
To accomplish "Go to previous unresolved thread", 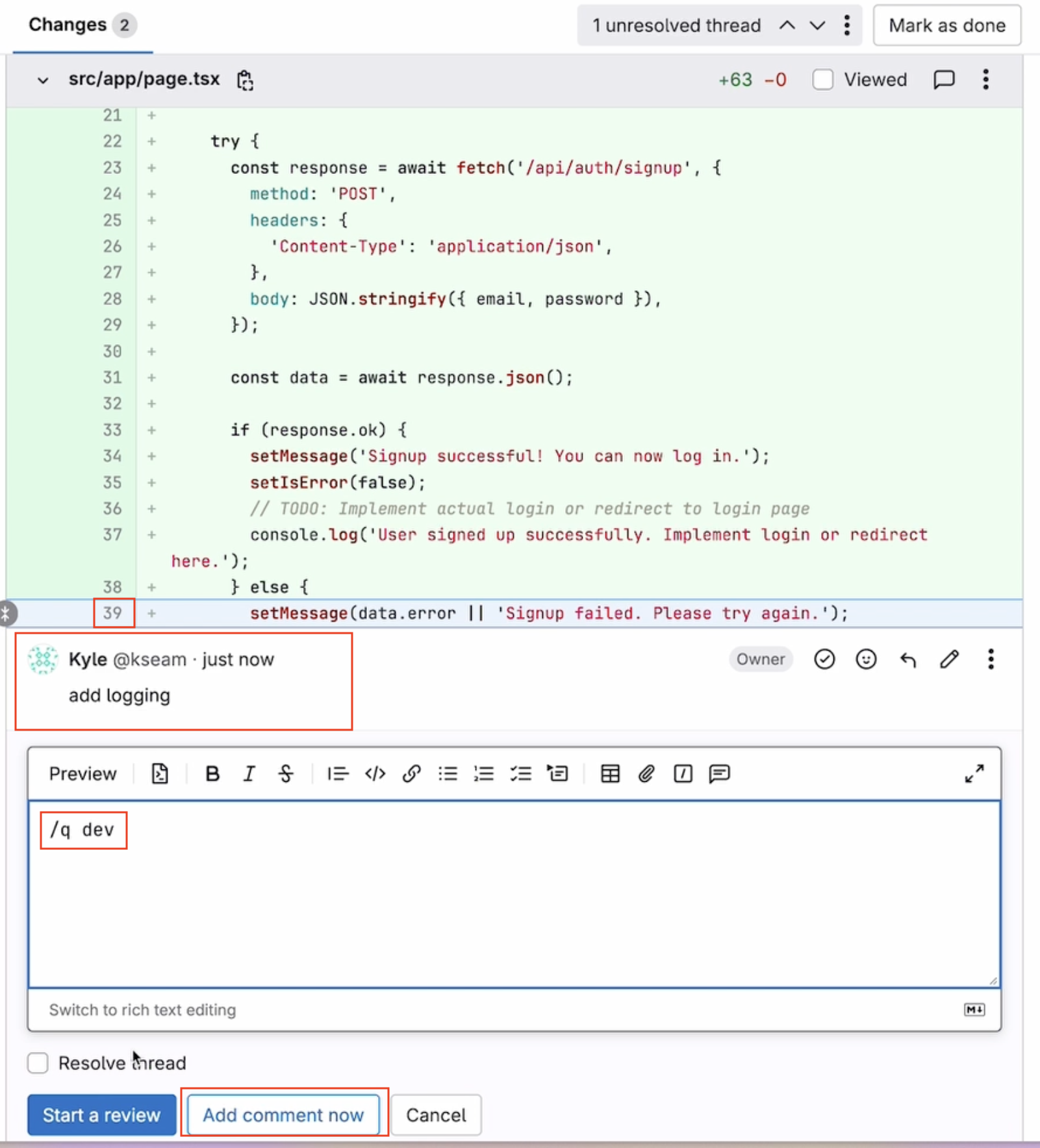I will pos(787,25).
